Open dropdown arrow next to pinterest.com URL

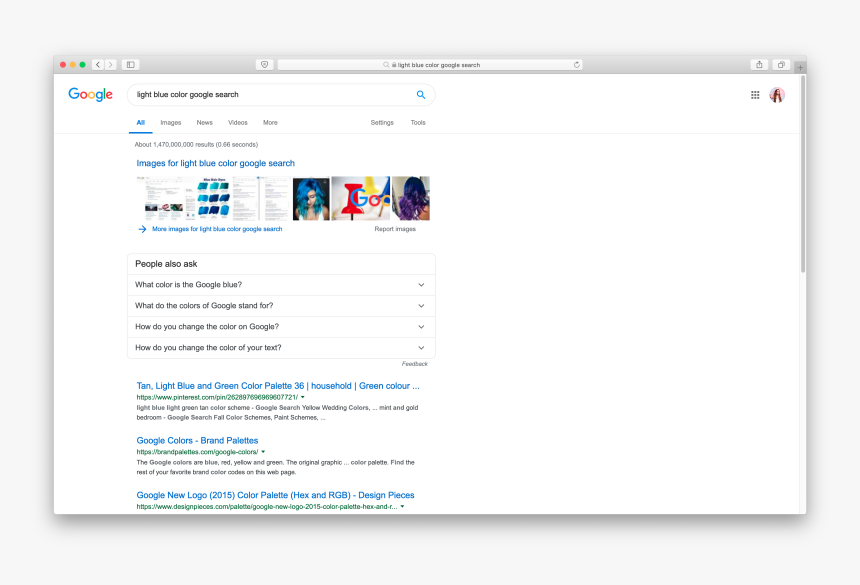303,397
